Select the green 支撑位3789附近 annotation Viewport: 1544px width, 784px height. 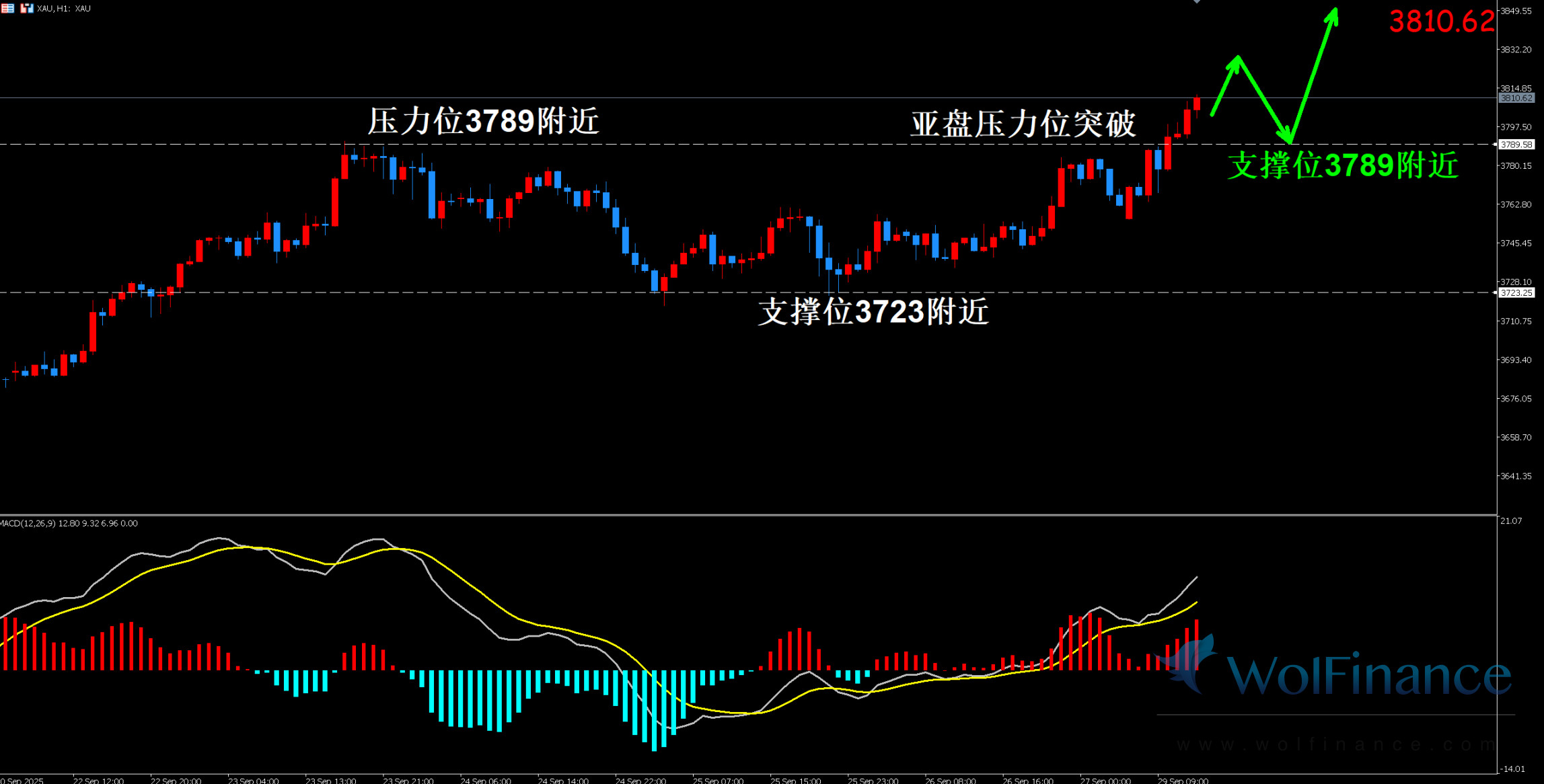coord(1343,165)
